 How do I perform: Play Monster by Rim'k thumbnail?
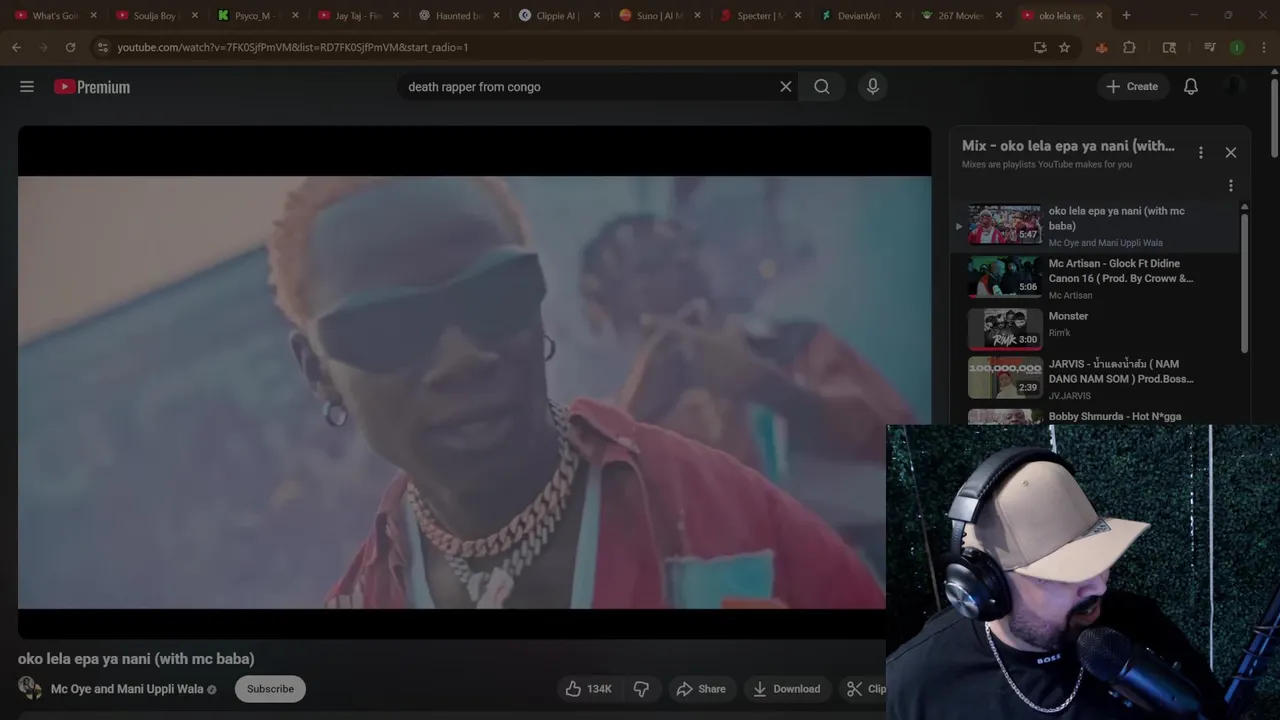(x=1004, y=329)
